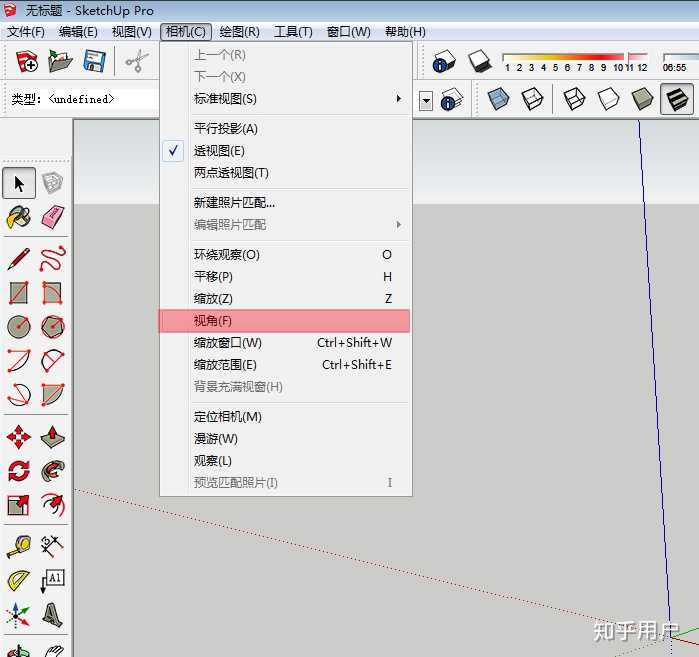Choose the Rotate tool
Screen dimensions: 699x657
click(19, 471)
